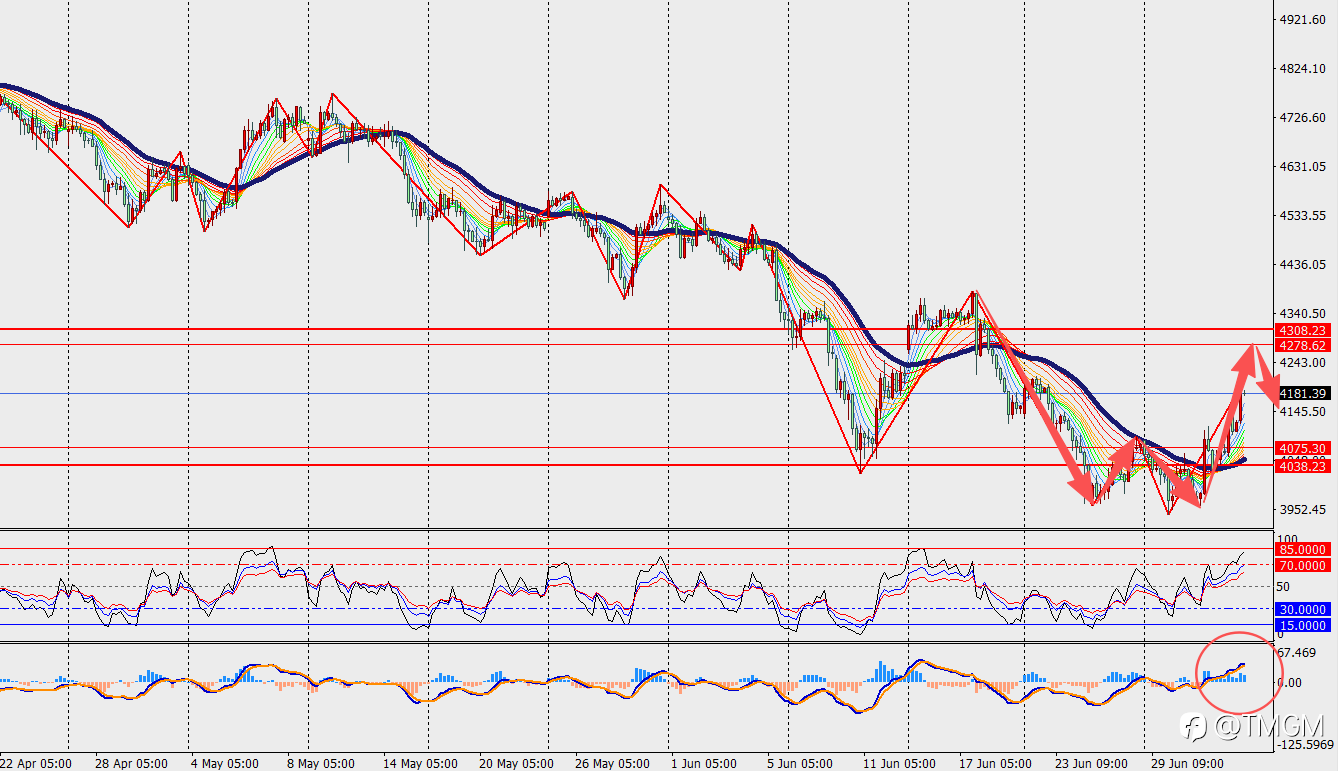Select the 23 Jun 09:00 time label
Viewport: 1339px width, 771px height.
click(x=1092, y=763)
